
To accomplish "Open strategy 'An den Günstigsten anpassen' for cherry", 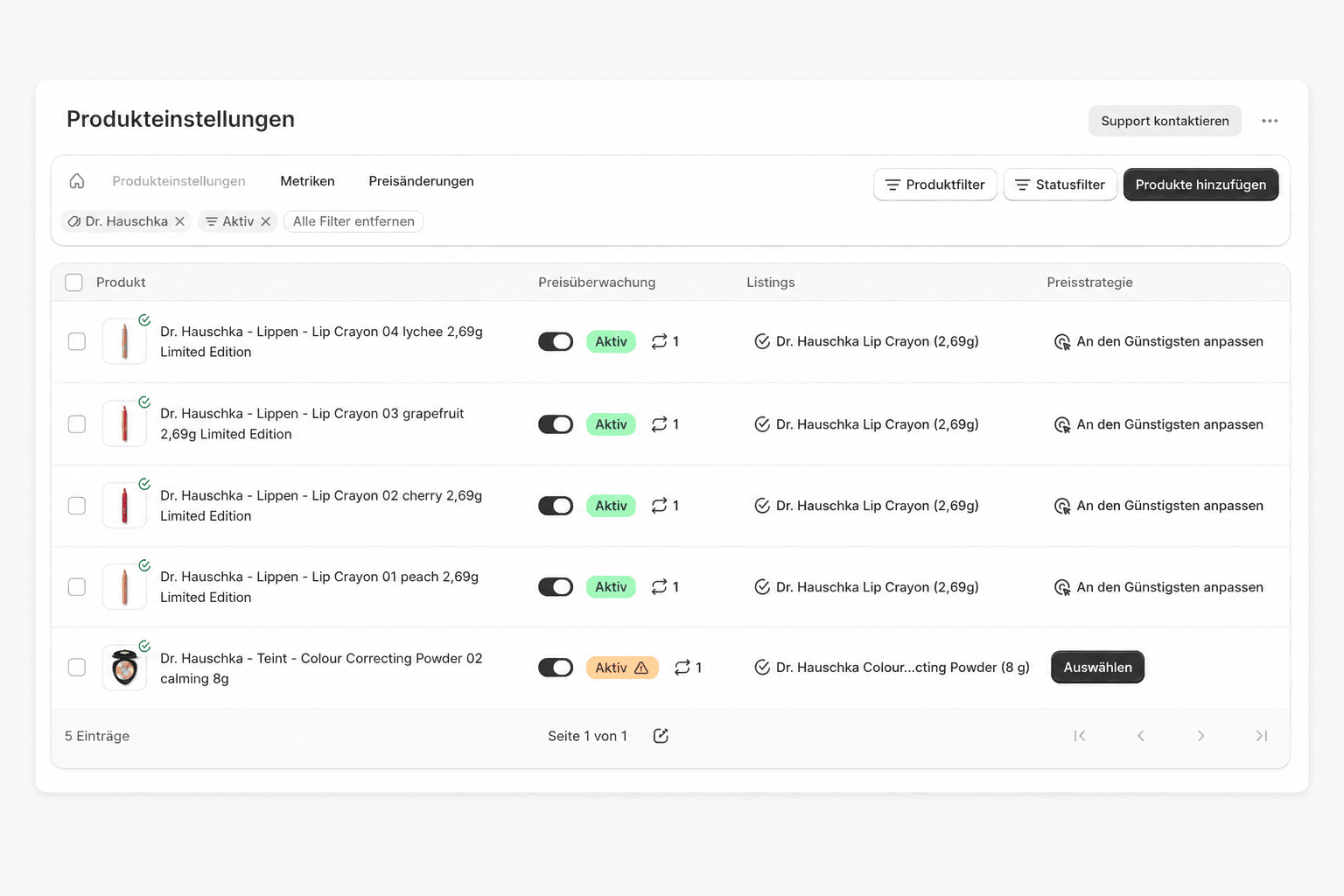I will pos(1170,506).
